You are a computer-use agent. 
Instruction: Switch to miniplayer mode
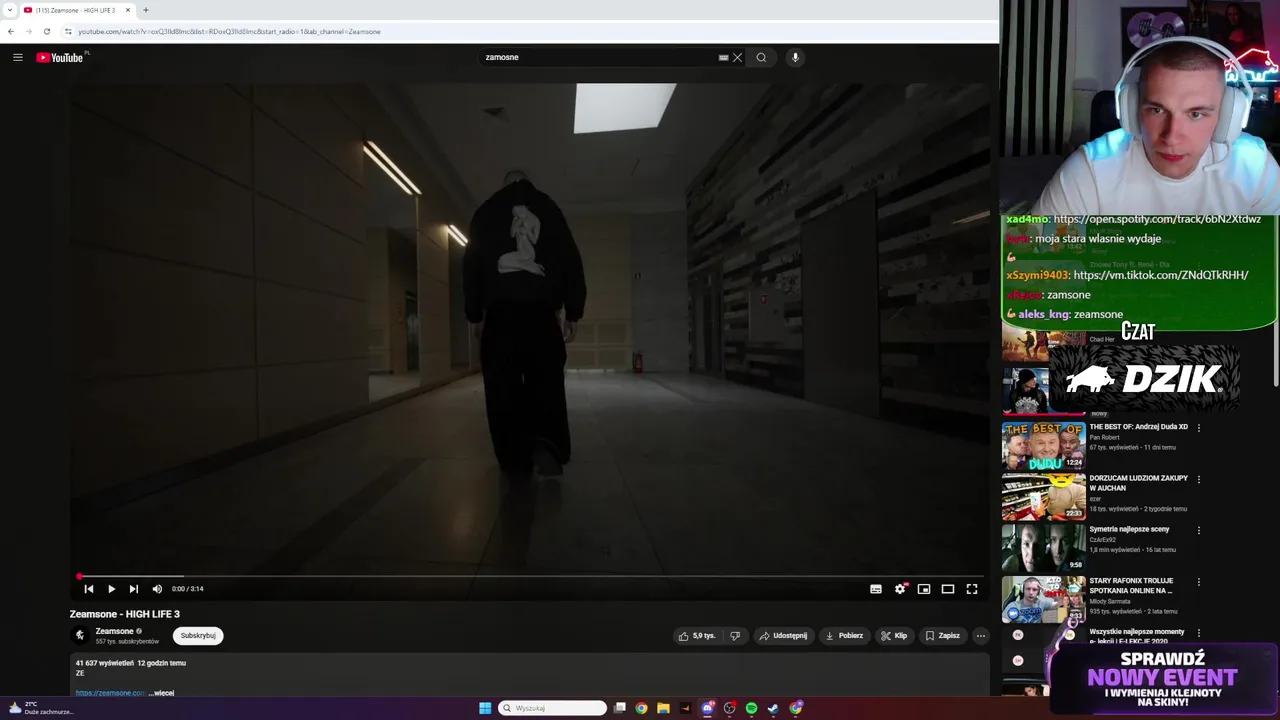click(924, 589)
